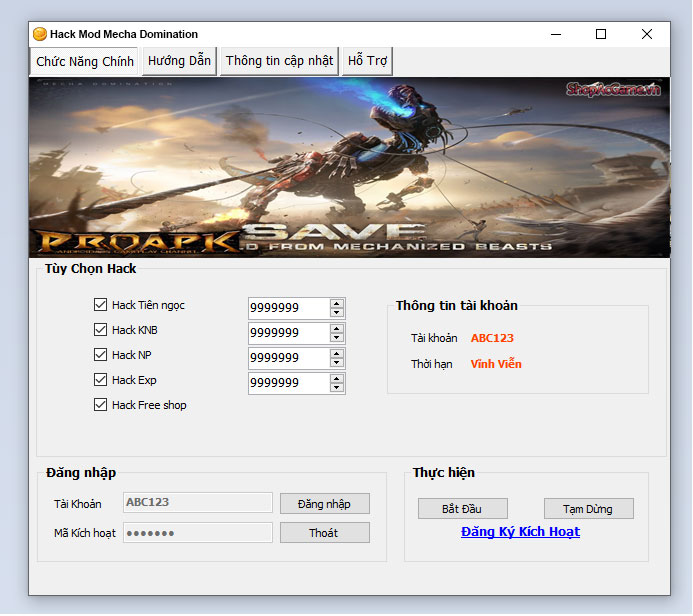Switch to the Chức Năng Chính tab
The height and width of the screenshot is (616, 693).
pyautogui.click(x=85, y=61)
